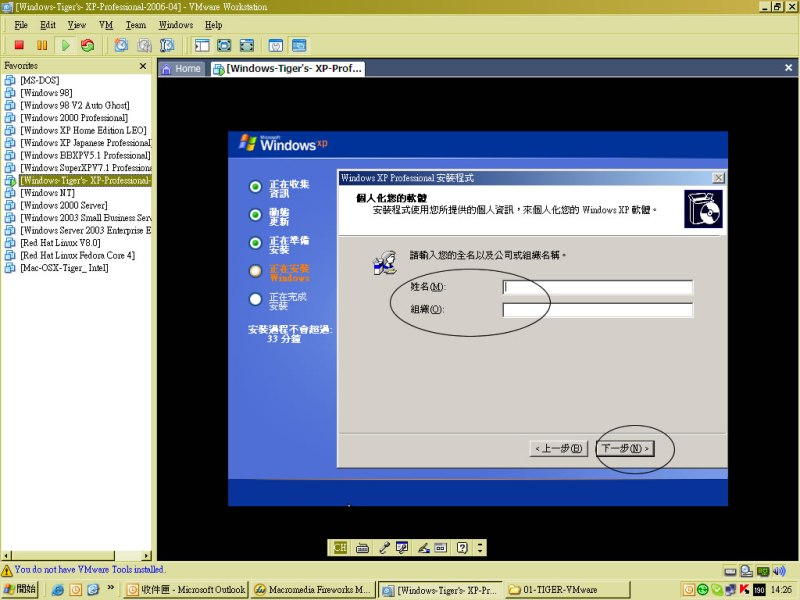This screenshot has height=600, width=800.
Task: Open the Snapshot Manager toolbar icon
Action: click(x=167, y=45)
